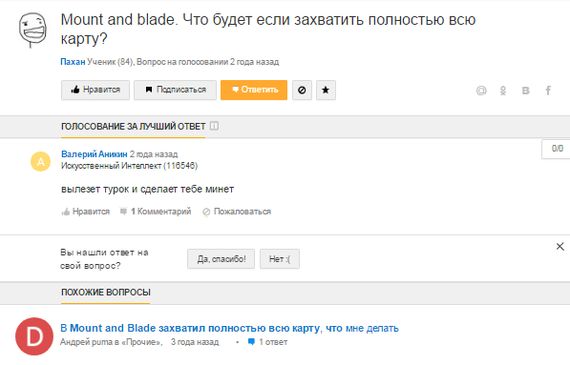
Task: Click the 1 ответ answer count
Action: pos(268,342)
